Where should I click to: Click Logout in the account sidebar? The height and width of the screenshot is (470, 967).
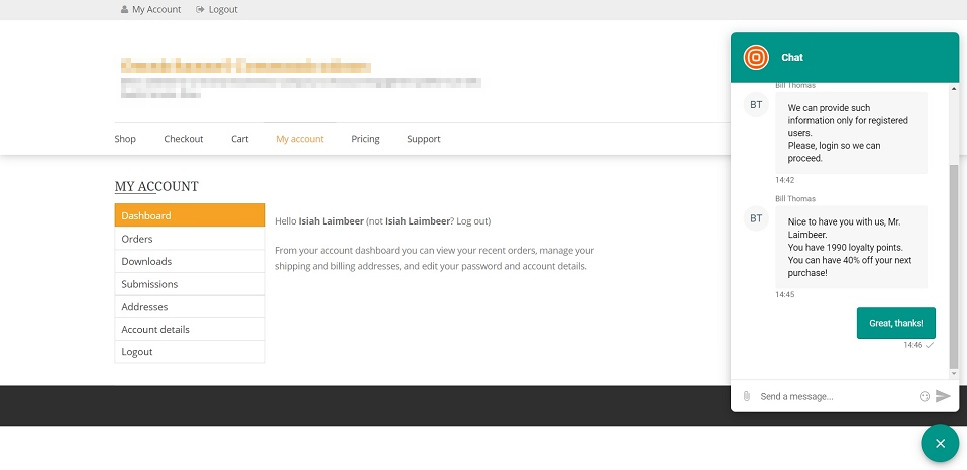[x=190, y=352]
